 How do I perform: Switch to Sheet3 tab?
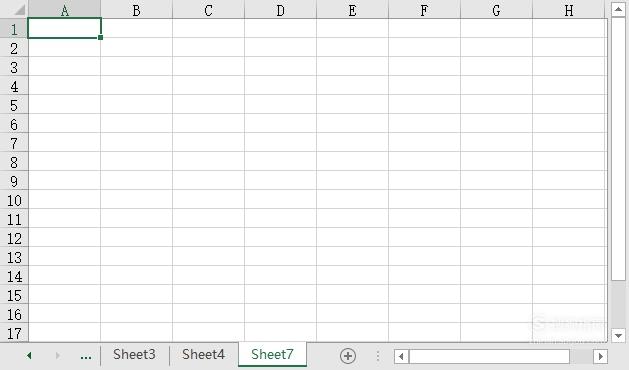[x=134, y=355]
